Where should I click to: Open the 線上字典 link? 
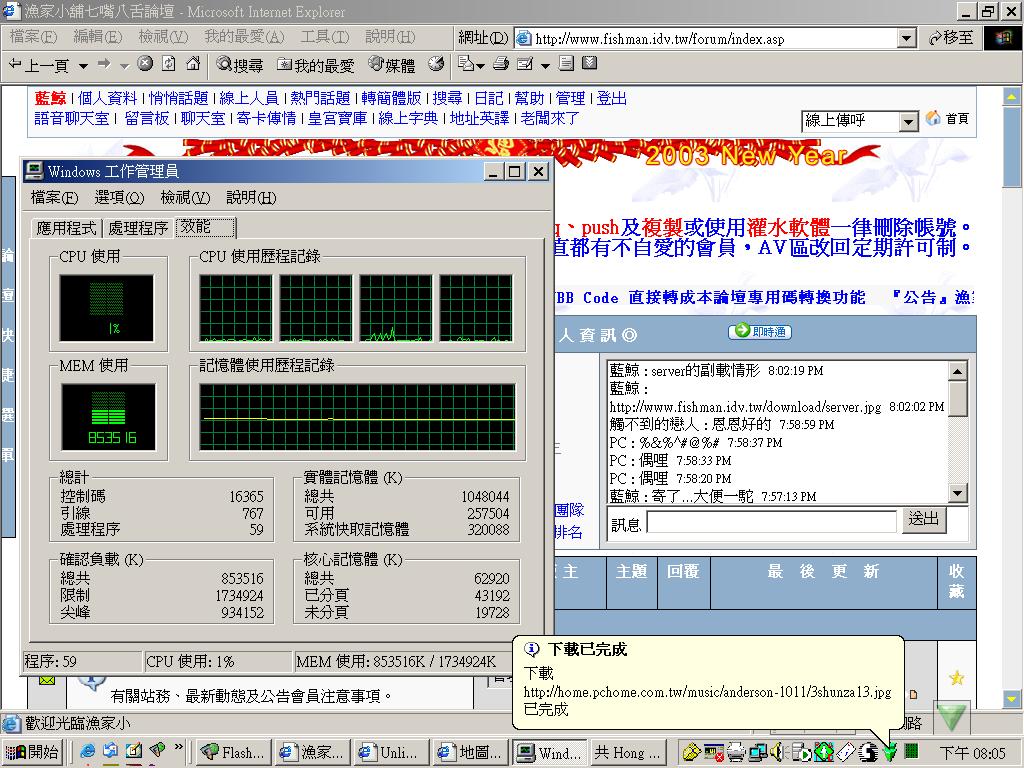408,118
